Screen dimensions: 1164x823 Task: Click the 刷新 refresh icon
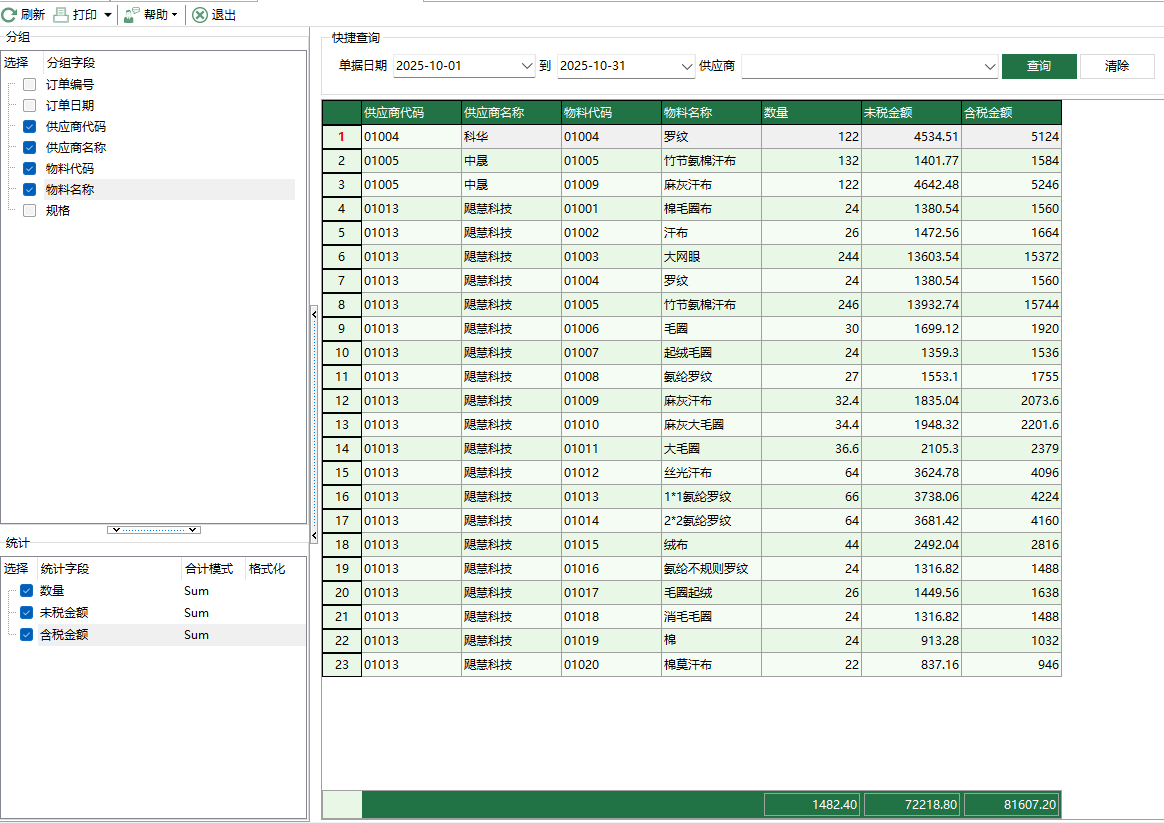pos(9,15)
